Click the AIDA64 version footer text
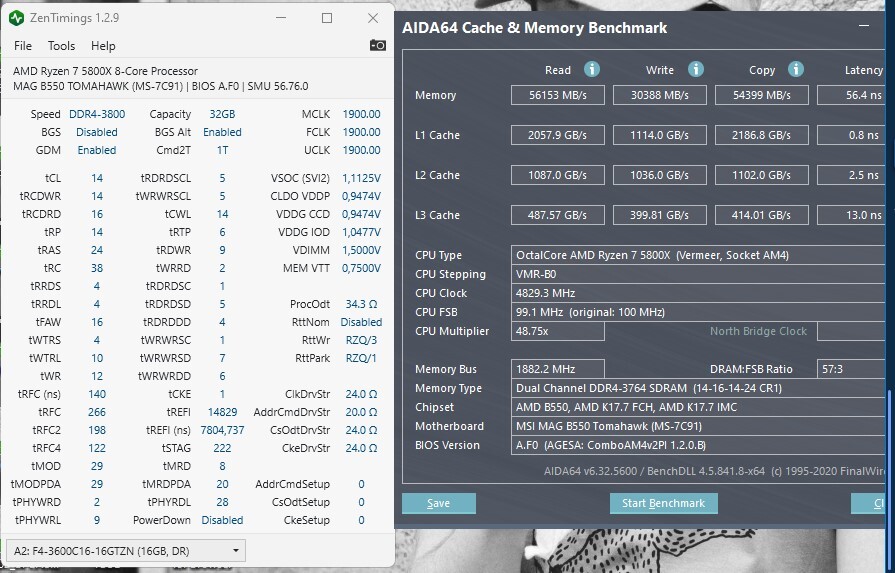 (714, 471)
